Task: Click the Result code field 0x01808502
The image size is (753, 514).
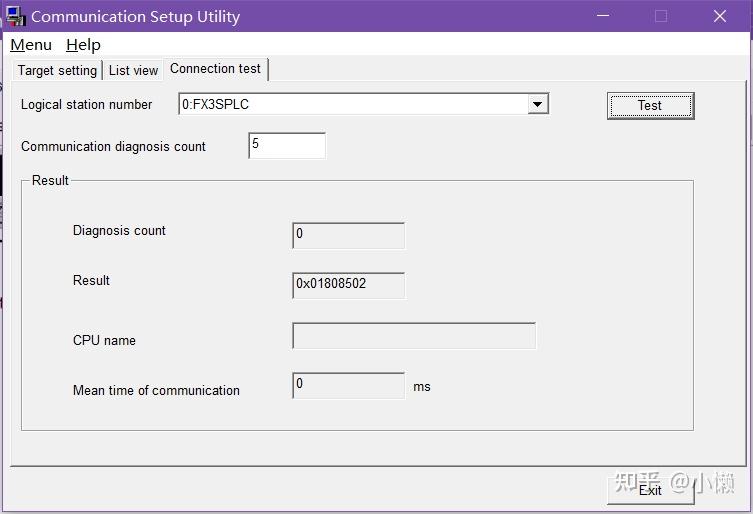Action: (x=348, y=285)
